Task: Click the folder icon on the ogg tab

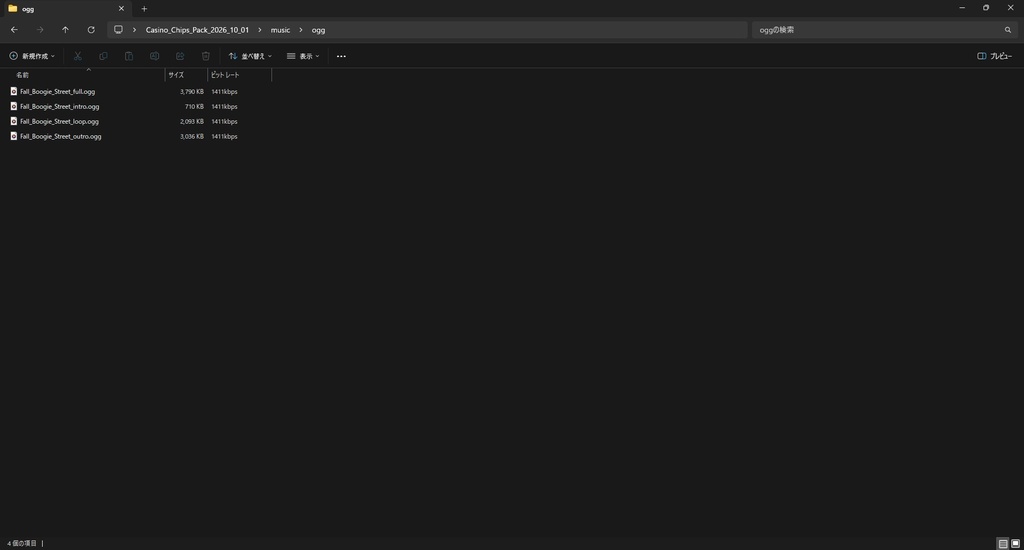Action: [12, 8]
